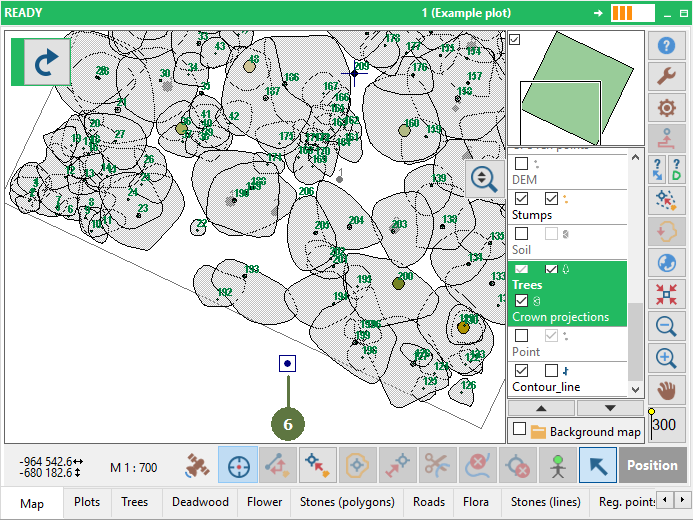This screenshot has height=520, width=693.
Task: Click the arrow icon in title bar
Action: [598, 13]
